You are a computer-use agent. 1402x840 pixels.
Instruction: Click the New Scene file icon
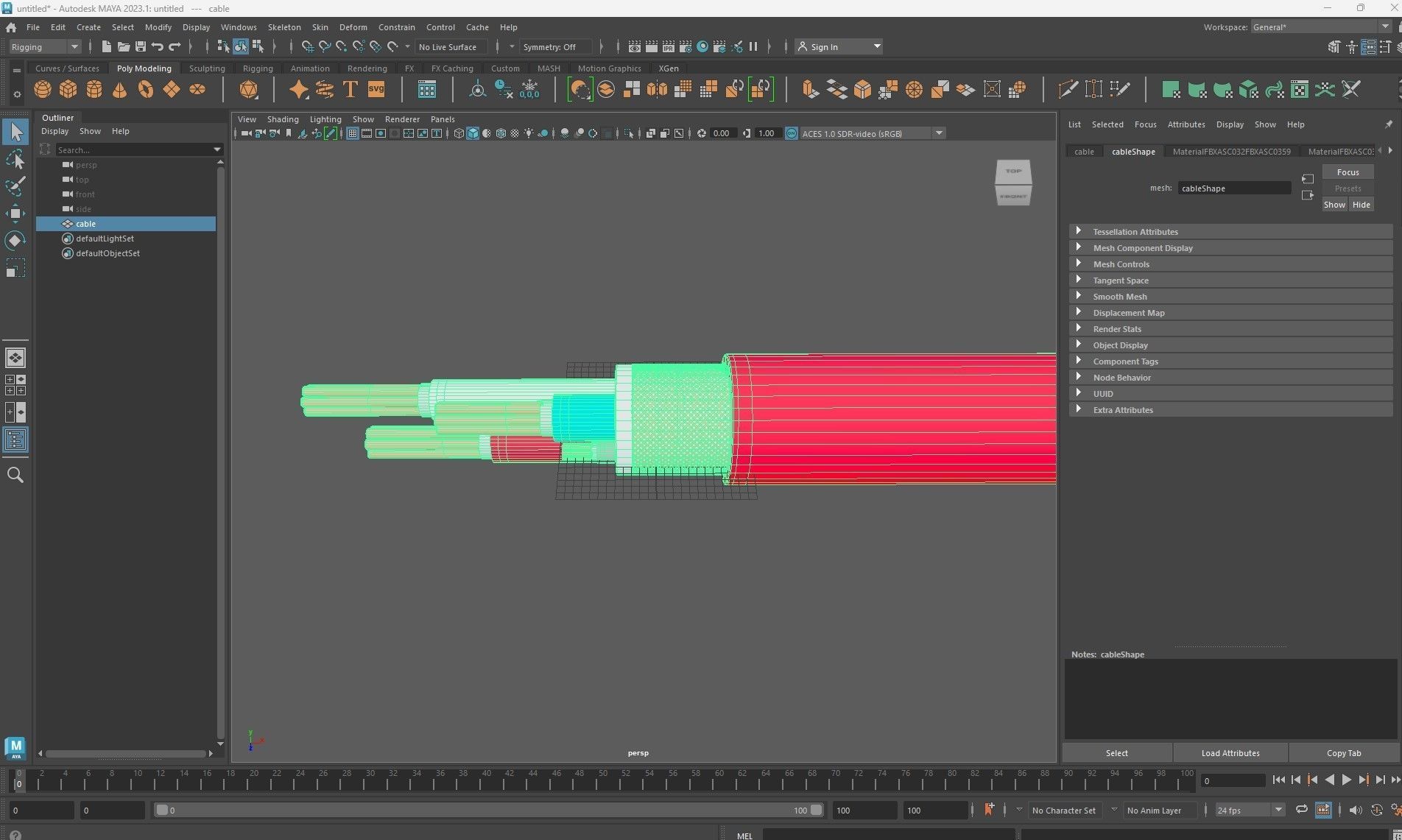click(x=106, y=46)
